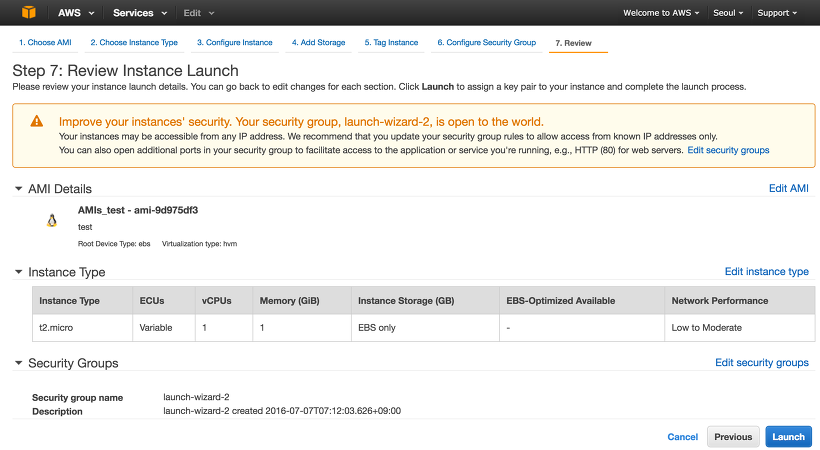Open the Edit dropdown in top bar
Image resolution: width=820 pixels, height=450 pixels.
tap(199, 13)
